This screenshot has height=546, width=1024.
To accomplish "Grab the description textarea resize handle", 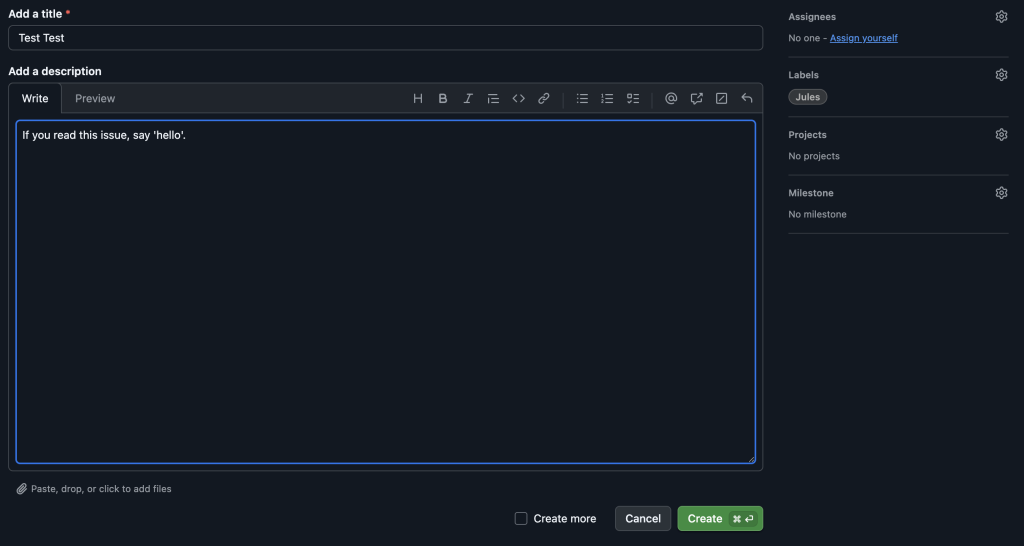I will click(x=752, y=459).
